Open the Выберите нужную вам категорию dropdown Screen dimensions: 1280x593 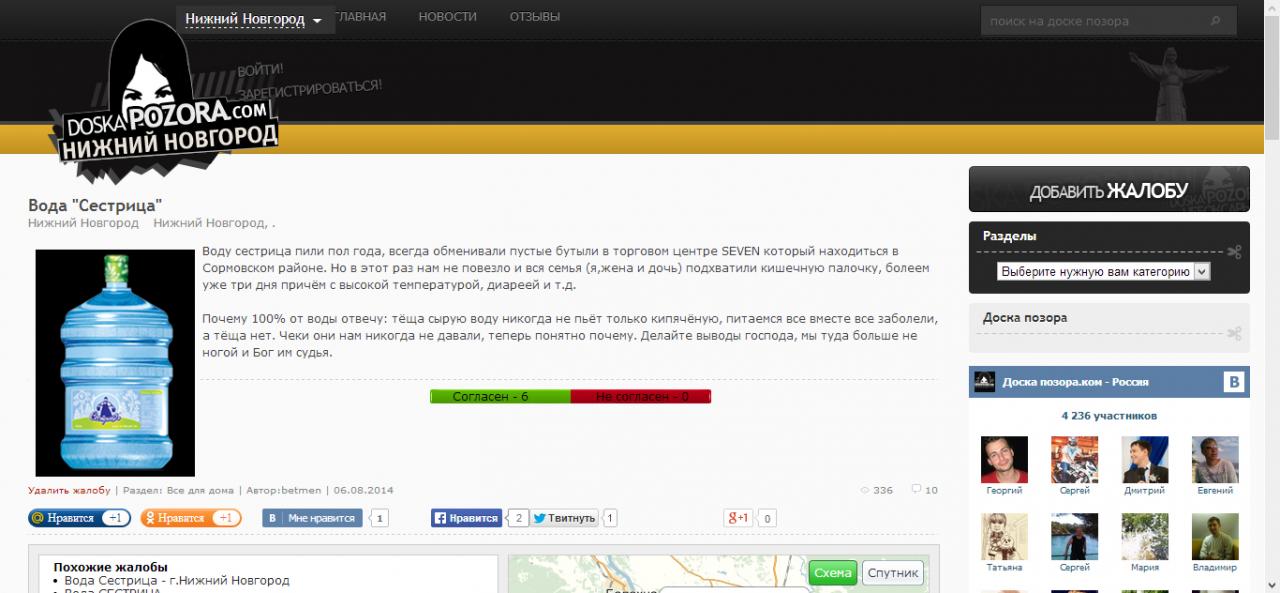point(1103,271)
